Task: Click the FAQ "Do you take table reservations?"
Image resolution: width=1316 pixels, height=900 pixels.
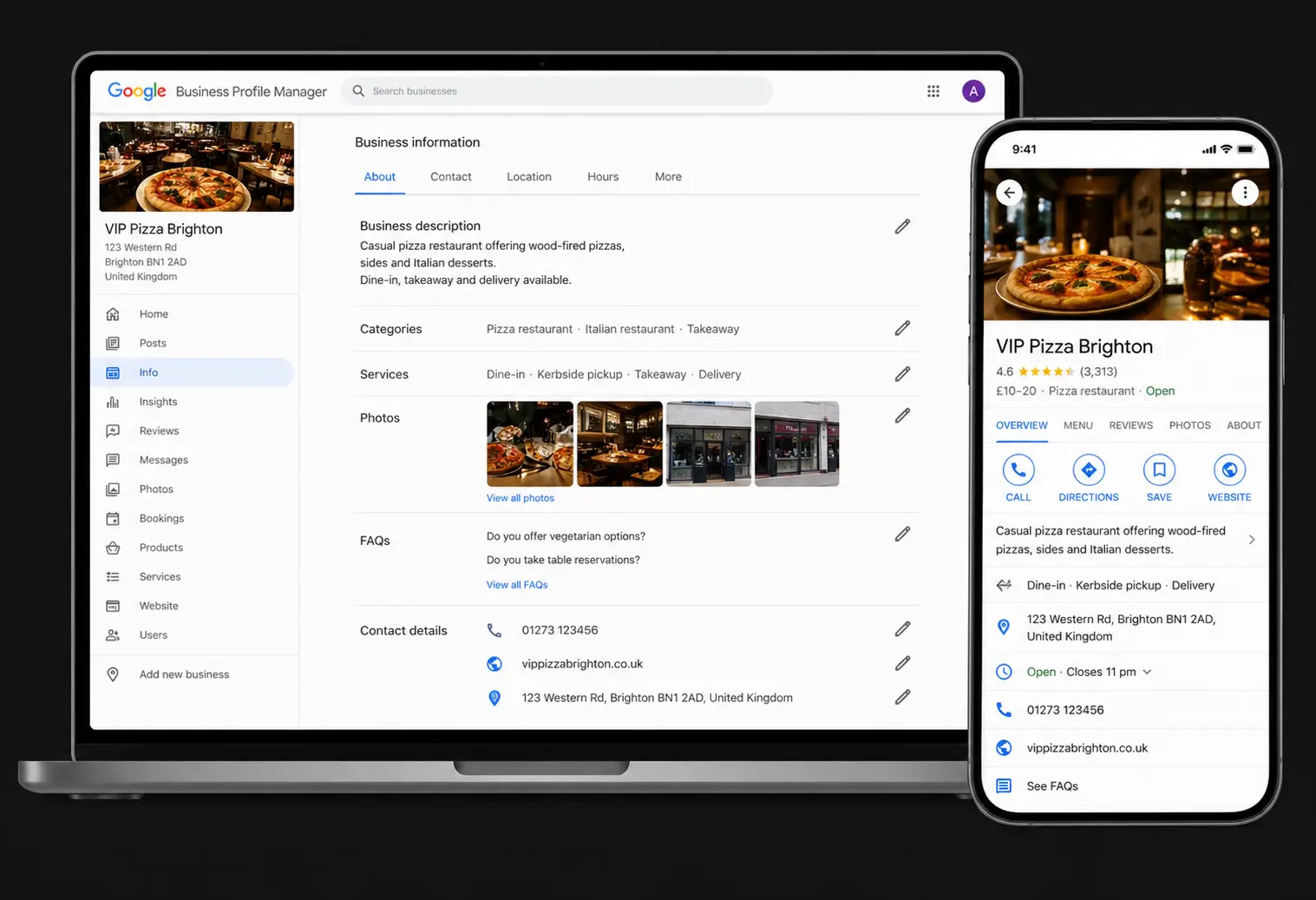Action: click(x=563, y=560)
